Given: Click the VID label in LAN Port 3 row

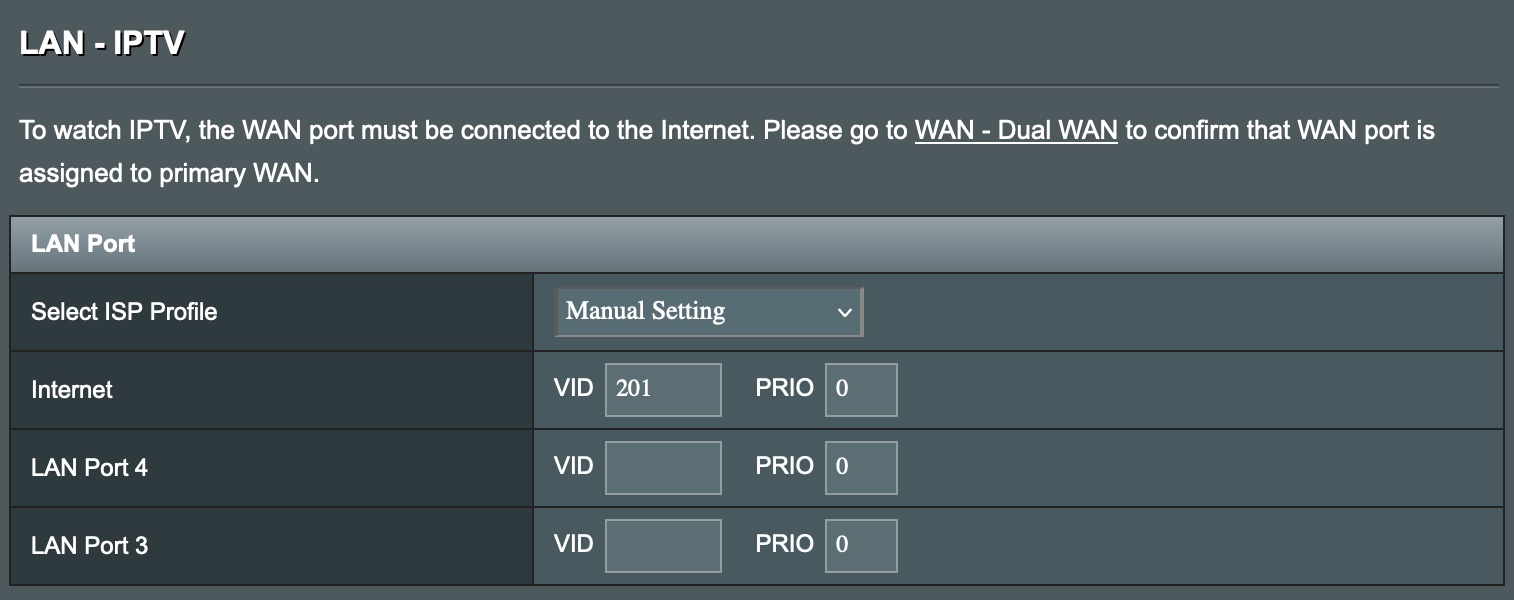Looking at the screenshot, I should tap(574, 544).
